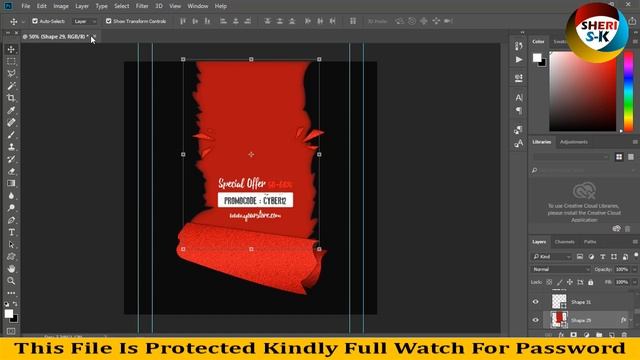Select the Magic Wand tool
Viewport: 640px width, 360px height.
pyautogui.click(x=11, y=86)
